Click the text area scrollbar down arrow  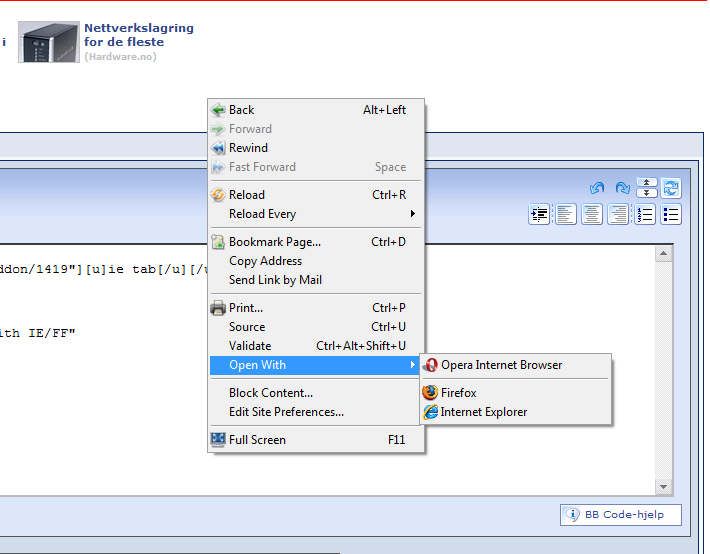664,487
